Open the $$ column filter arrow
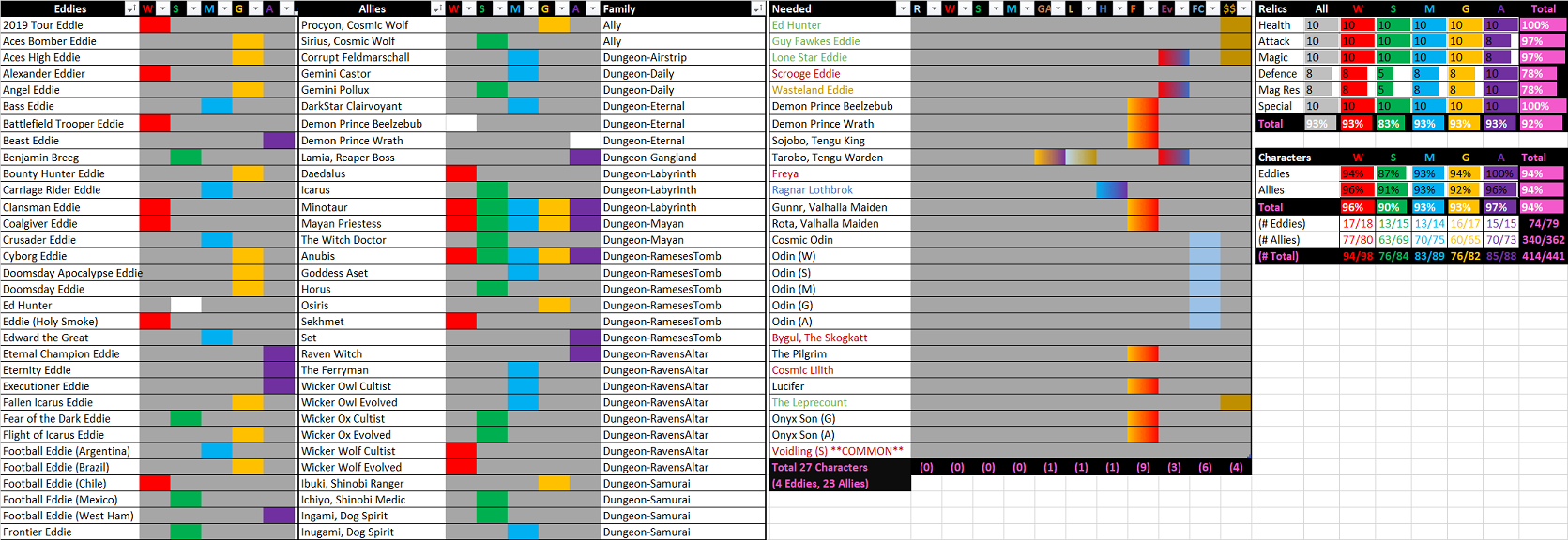Screen dimensions: 1568x540 (x=1243, y=8)
